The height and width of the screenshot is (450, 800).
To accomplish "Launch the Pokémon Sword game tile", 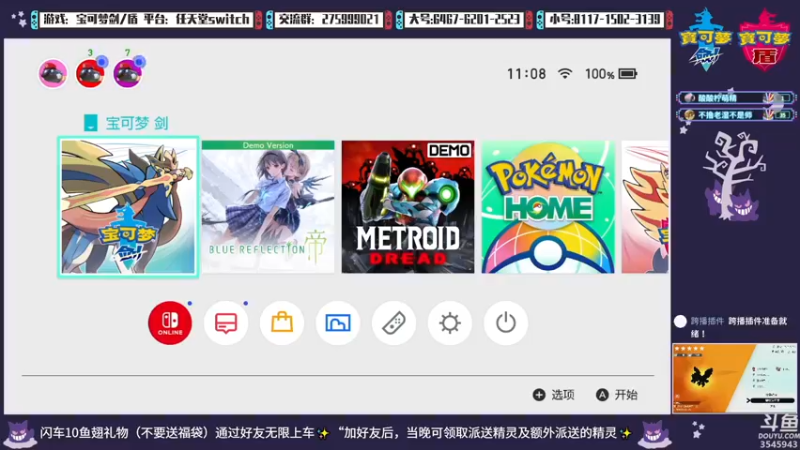I will pyautogui.click(x=128, y=207).
